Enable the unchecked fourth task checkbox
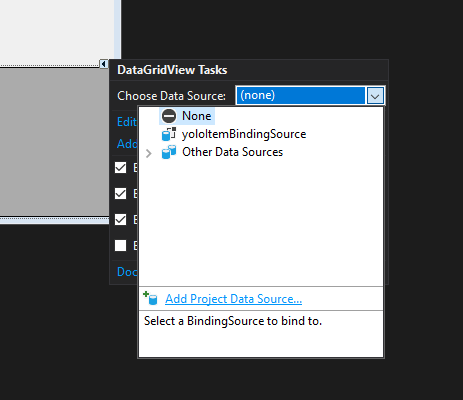463x400 pixels. click(120, 245)
